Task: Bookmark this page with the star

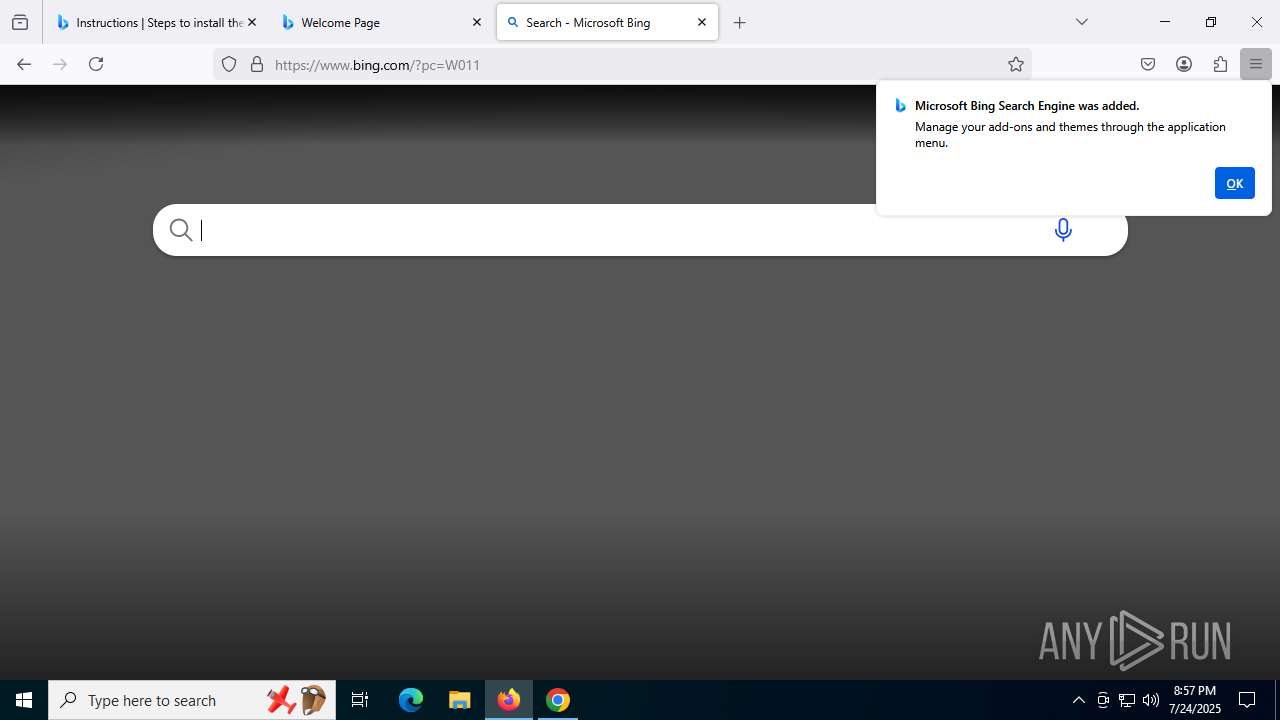Action: [1016, 64]
